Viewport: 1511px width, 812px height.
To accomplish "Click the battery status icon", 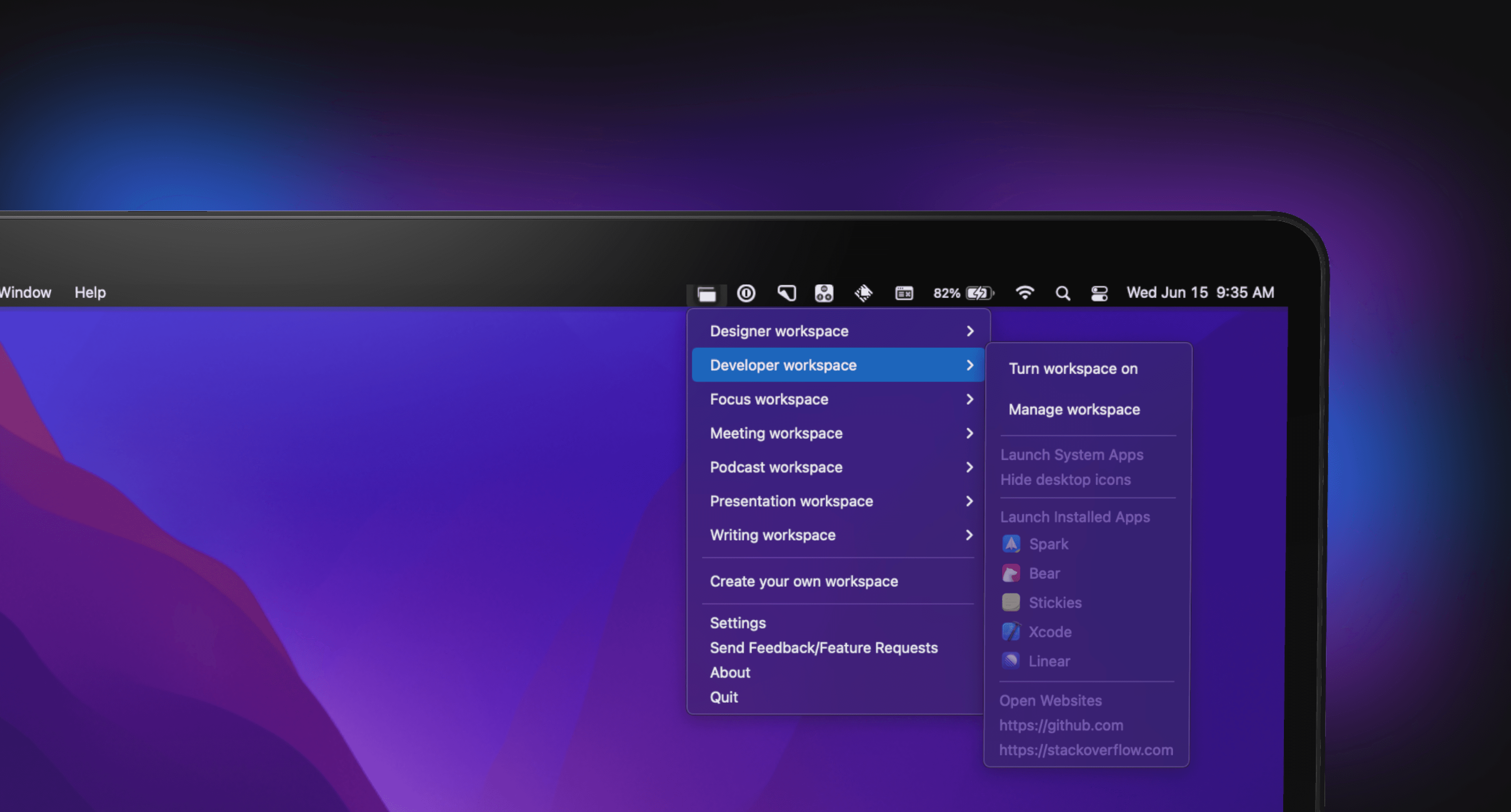I will pos(979,293).
